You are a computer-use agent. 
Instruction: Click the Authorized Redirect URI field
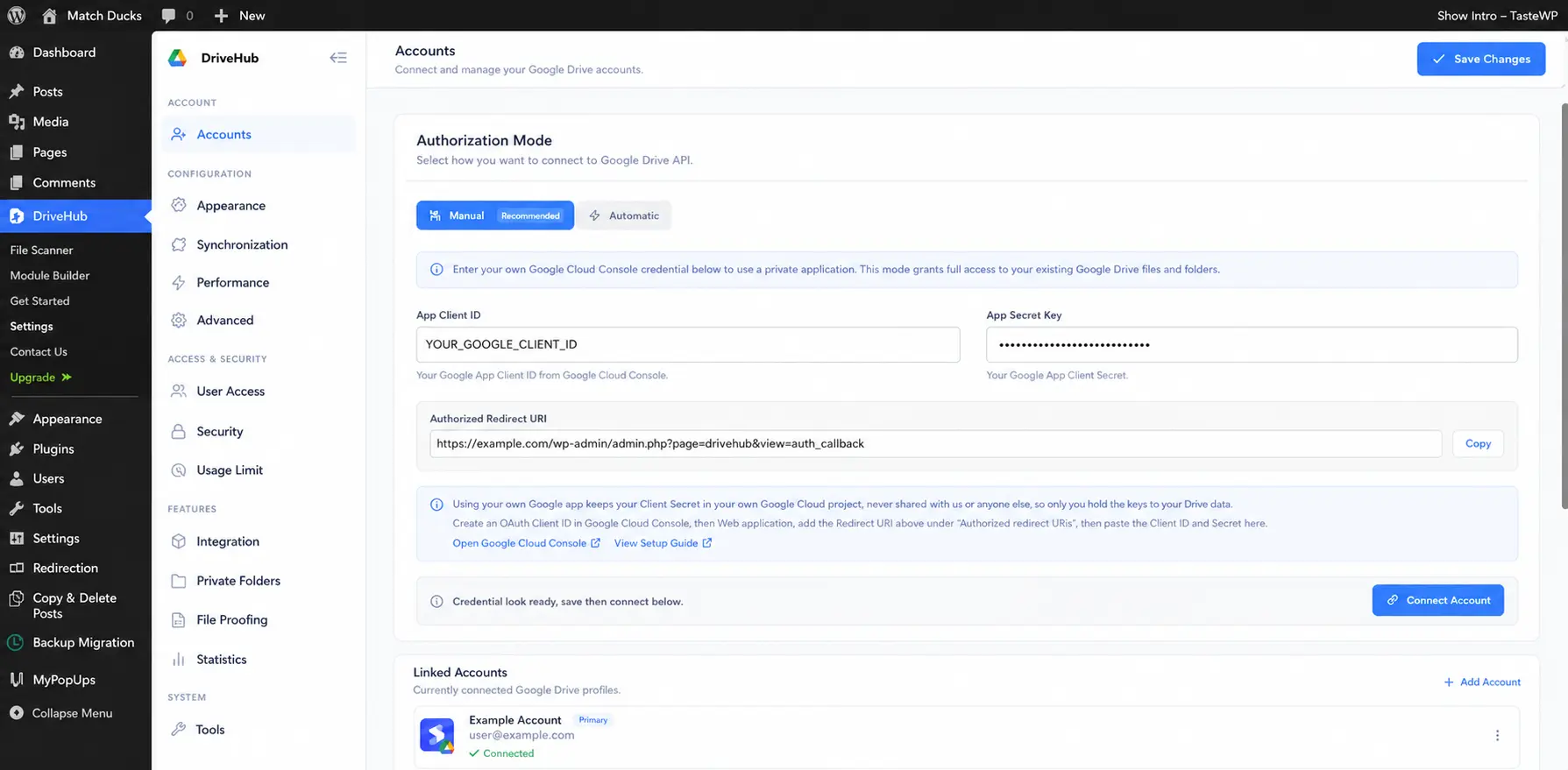(935, 443)
